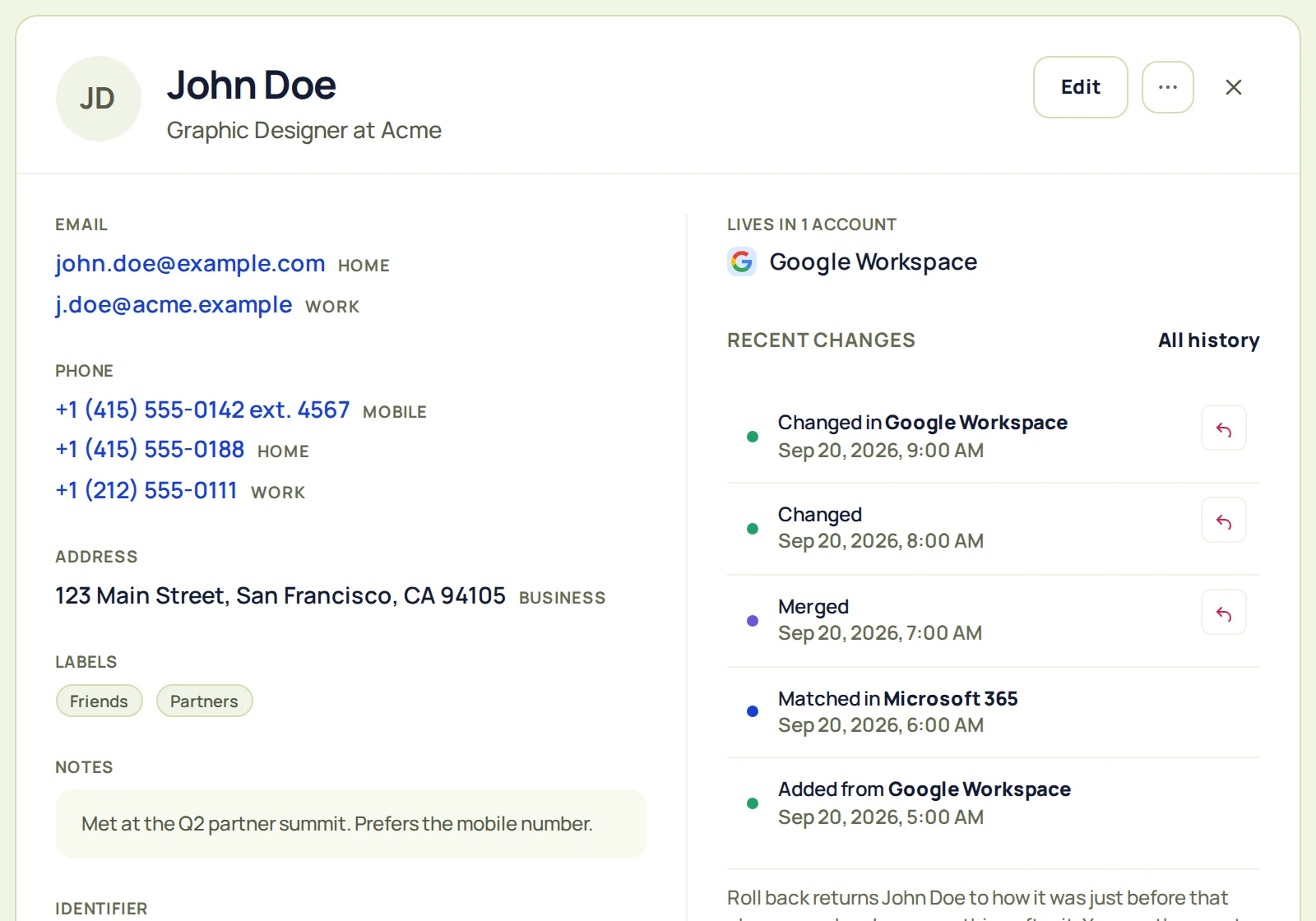
Task: Call mobile number +1 (415) 555-0142 ext. 4567
Action: pyautogui.click(x=202, y=410)
